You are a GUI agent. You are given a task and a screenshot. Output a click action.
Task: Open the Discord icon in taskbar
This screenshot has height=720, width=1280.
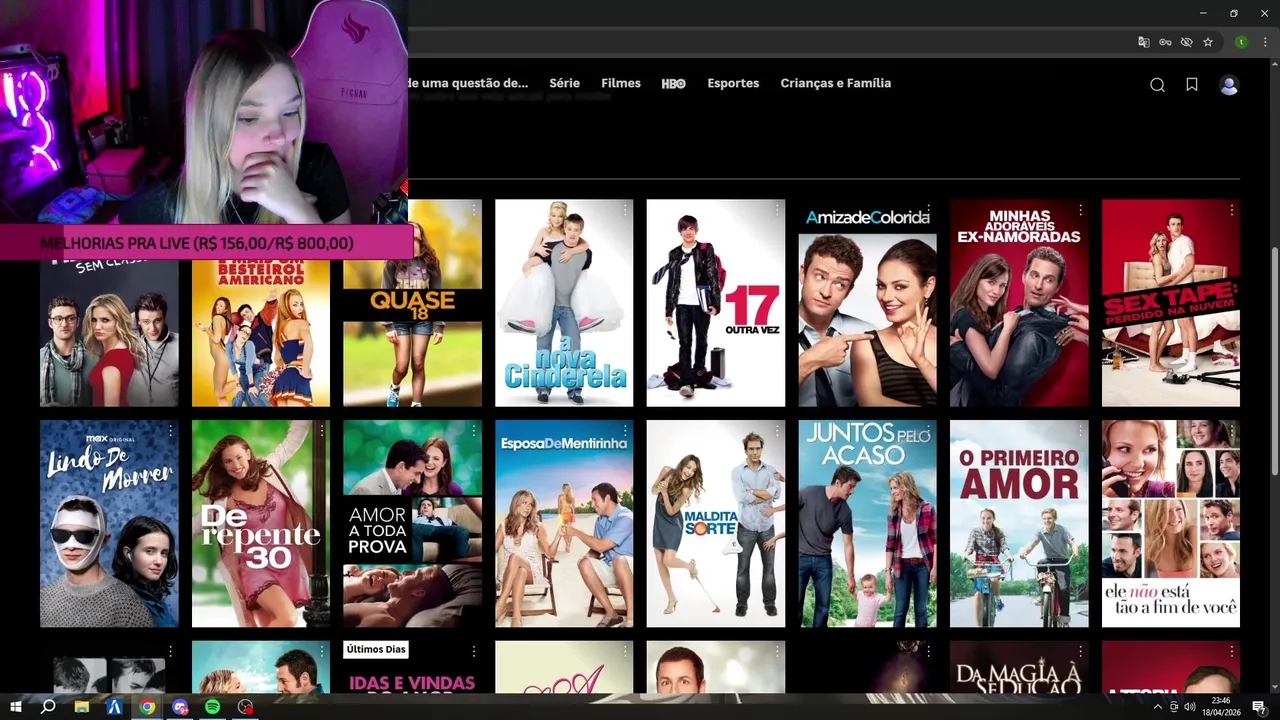(x=180, y=707)
